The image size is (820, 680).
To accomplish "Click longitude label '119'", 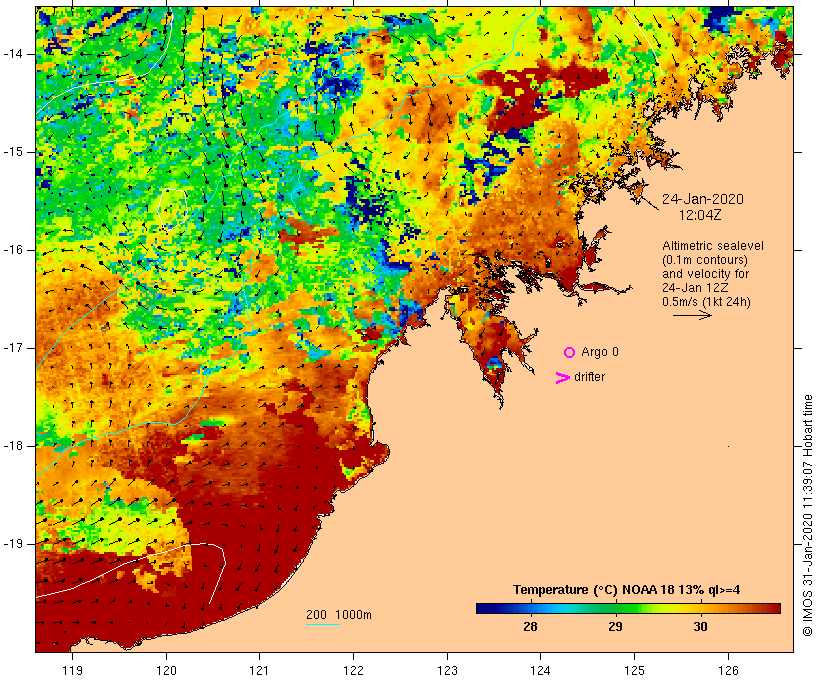I will [x=72, y=670].
